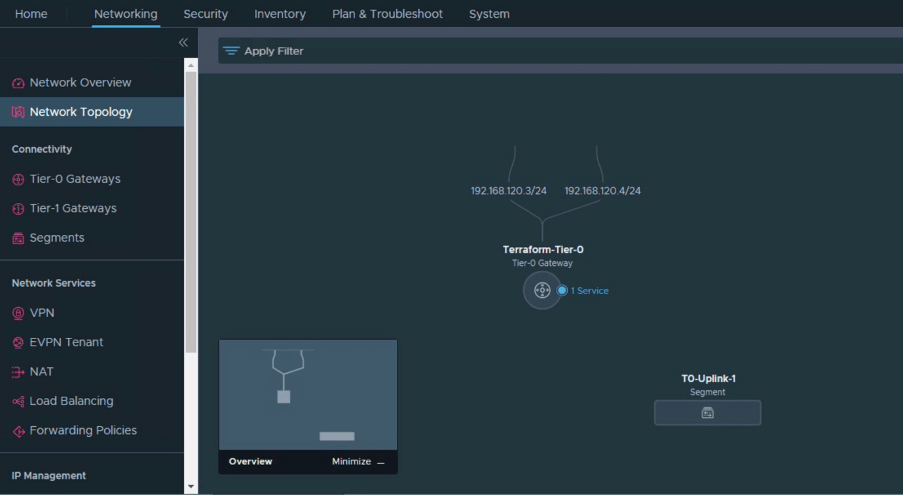Minimize the Overview minimap panel

[358, 462]
